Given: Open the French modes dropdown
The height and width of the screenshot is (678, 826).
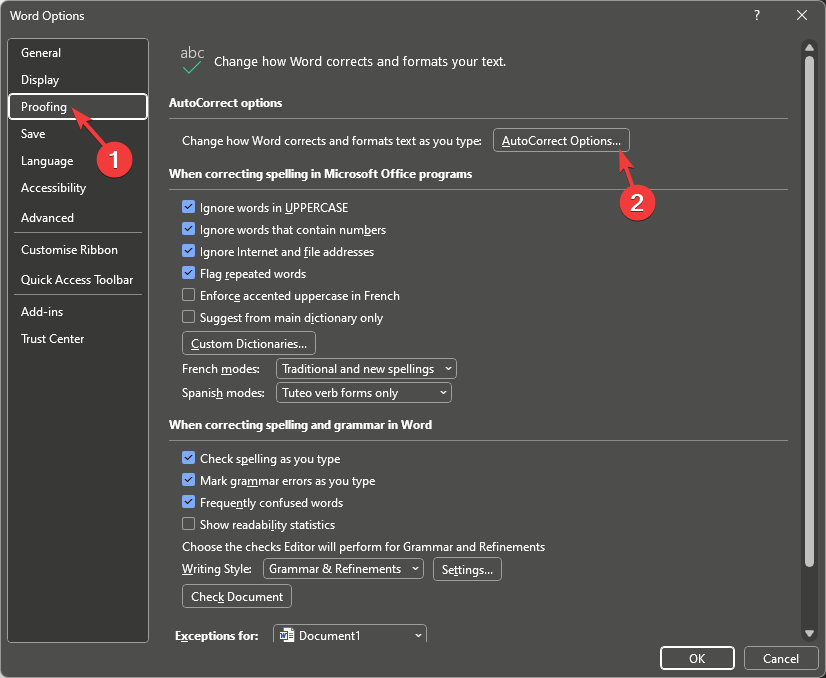Looking at the screenshot, I should point(366,369).
